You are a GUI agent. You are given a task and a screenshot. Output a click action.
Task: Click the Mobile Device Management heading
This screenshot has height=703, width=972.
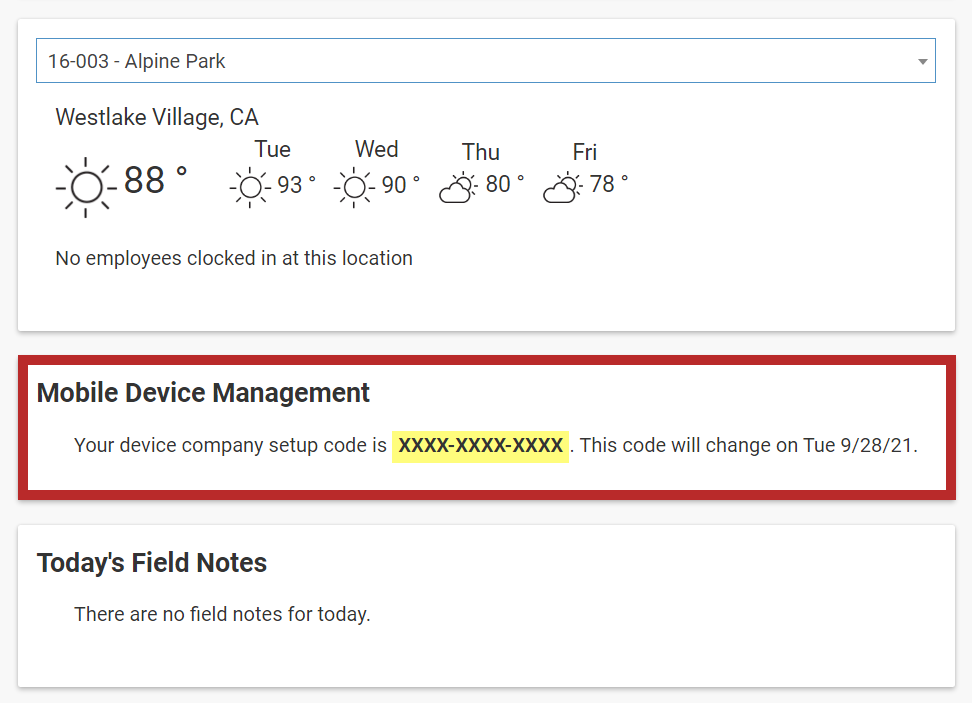click(203, 393)
